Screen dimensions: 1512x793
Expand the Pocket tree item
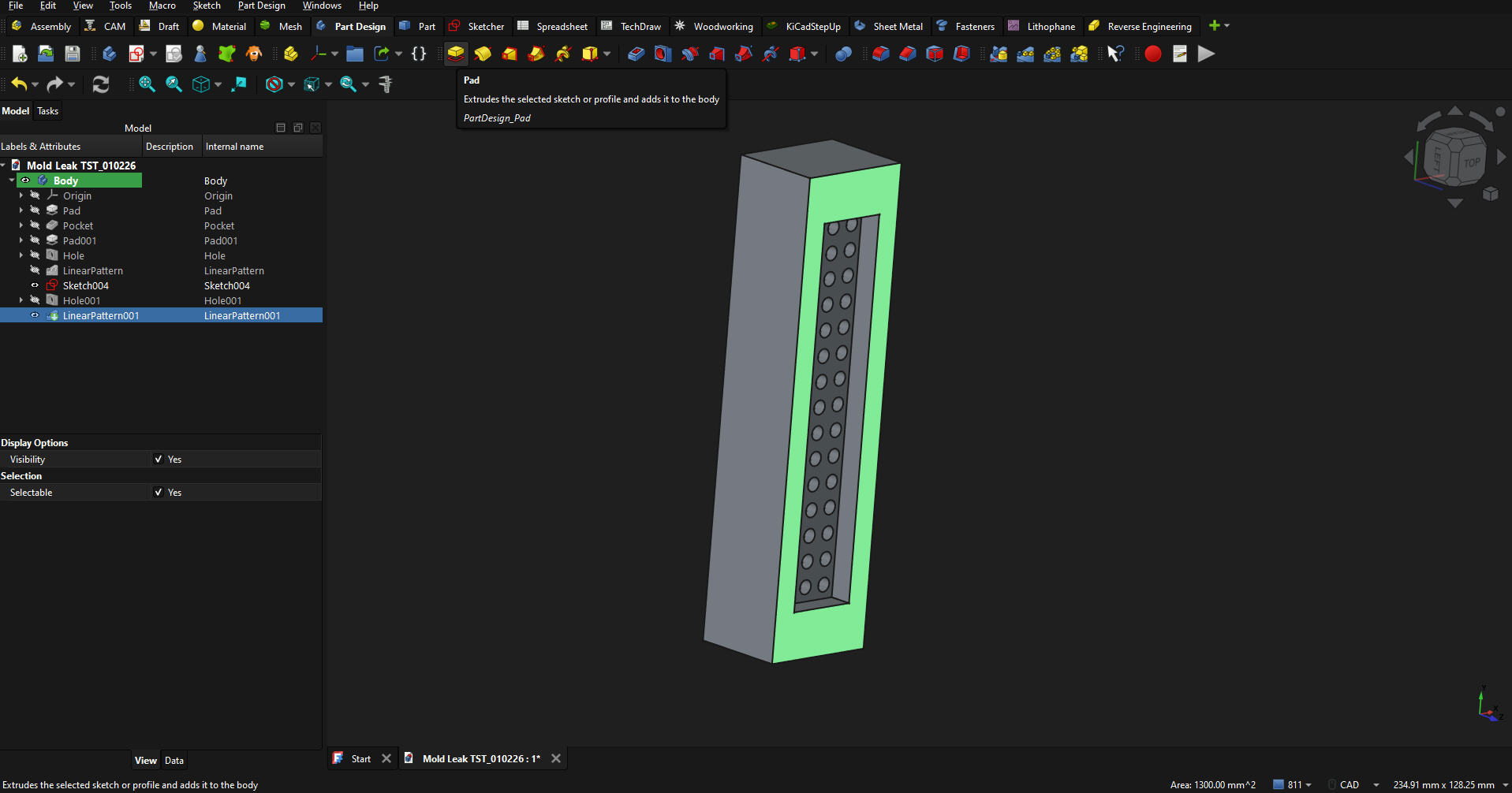(x=21, y=225)
